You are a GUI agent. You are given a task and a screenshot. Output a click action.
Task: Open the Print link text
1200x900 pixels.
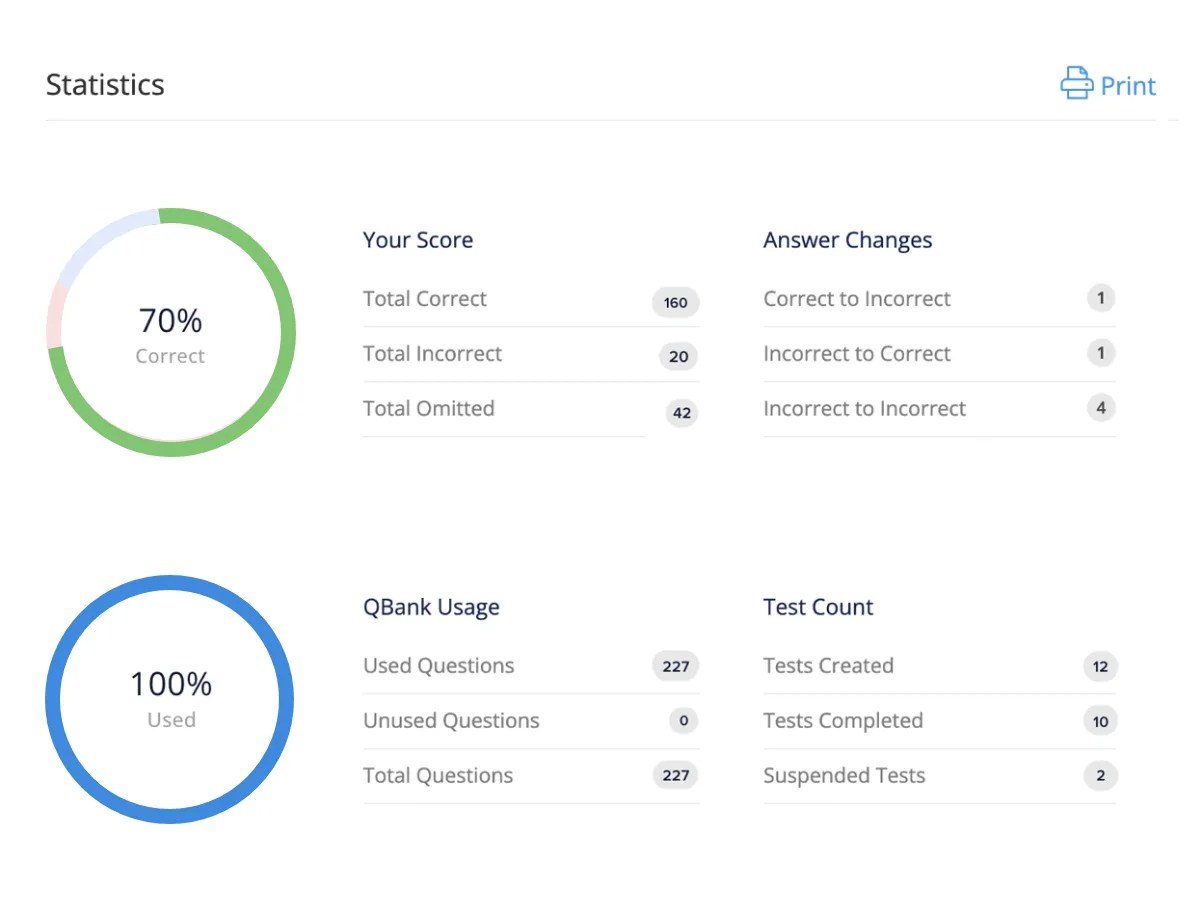pyautogui.click(x=1128, y=86)
